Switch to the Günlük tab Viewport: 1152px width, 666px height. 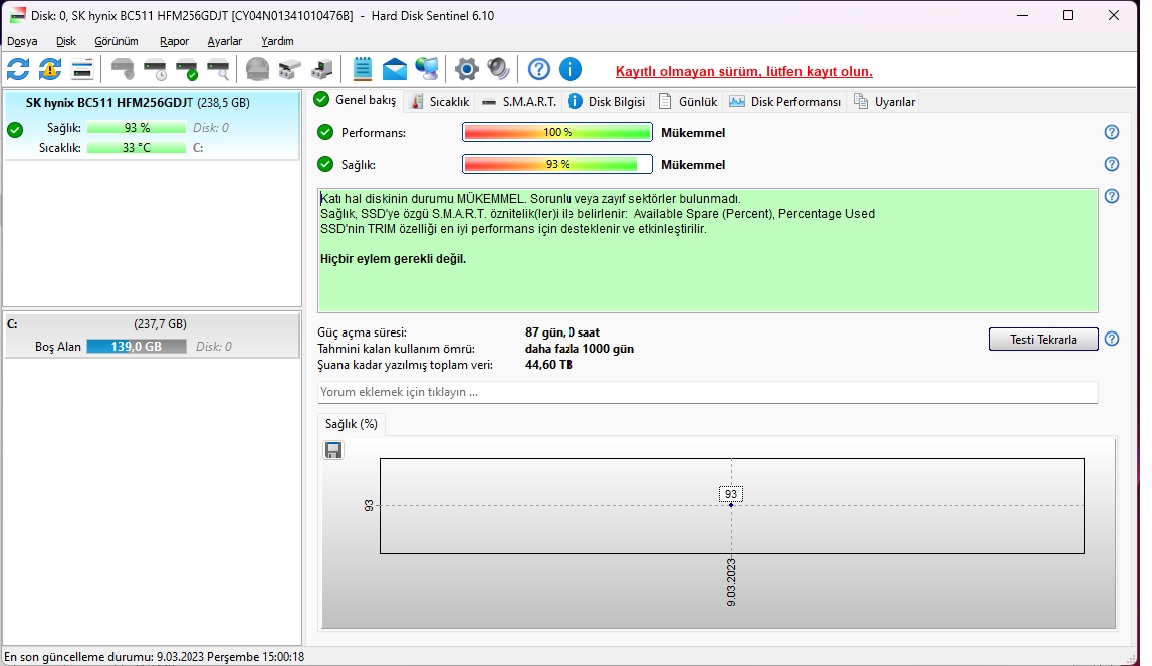[688, 101]
